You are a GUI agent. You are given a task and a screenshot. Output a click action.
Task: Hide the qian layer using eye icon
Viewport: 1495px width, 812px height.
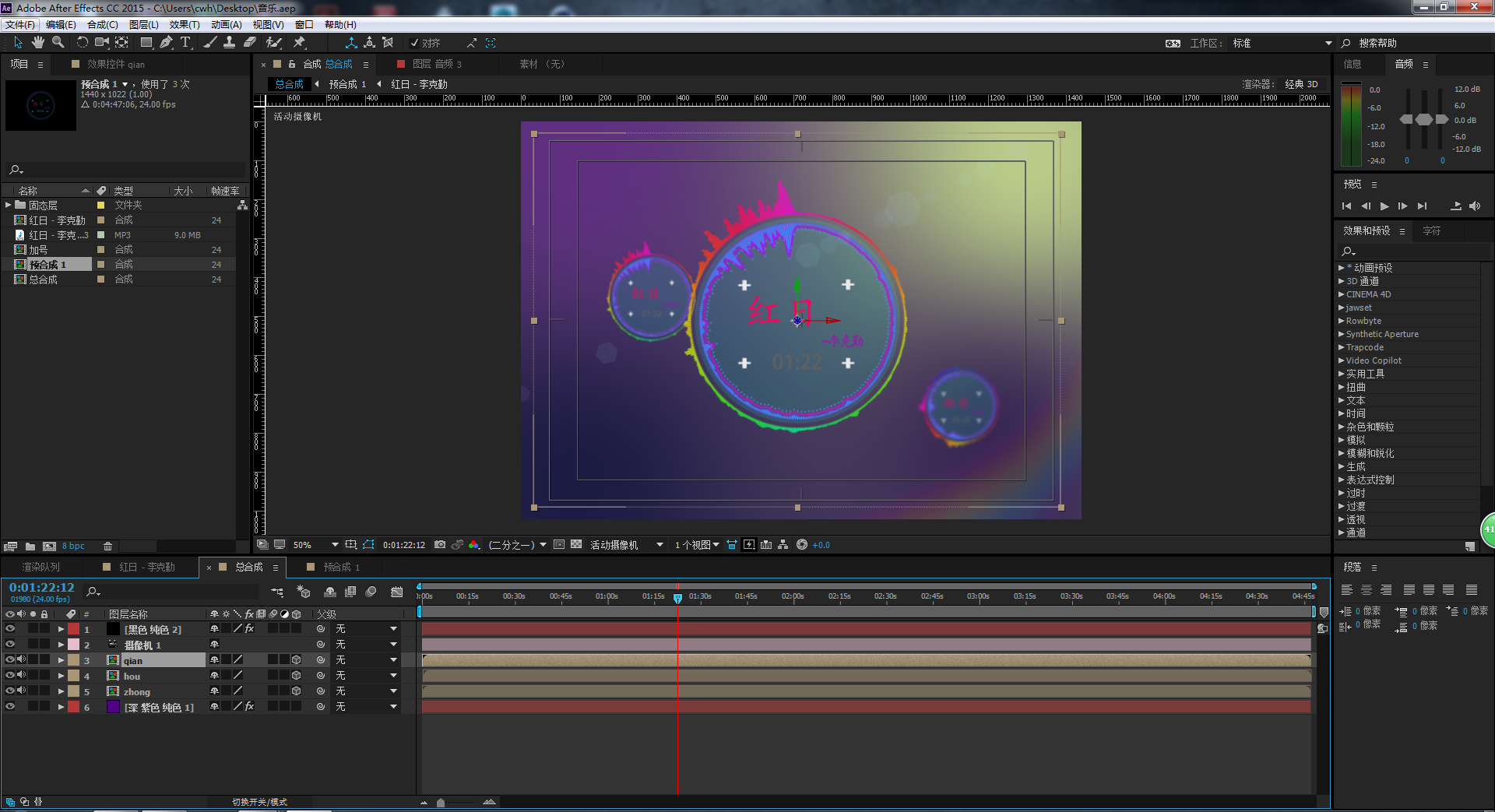tap(10, 660)
